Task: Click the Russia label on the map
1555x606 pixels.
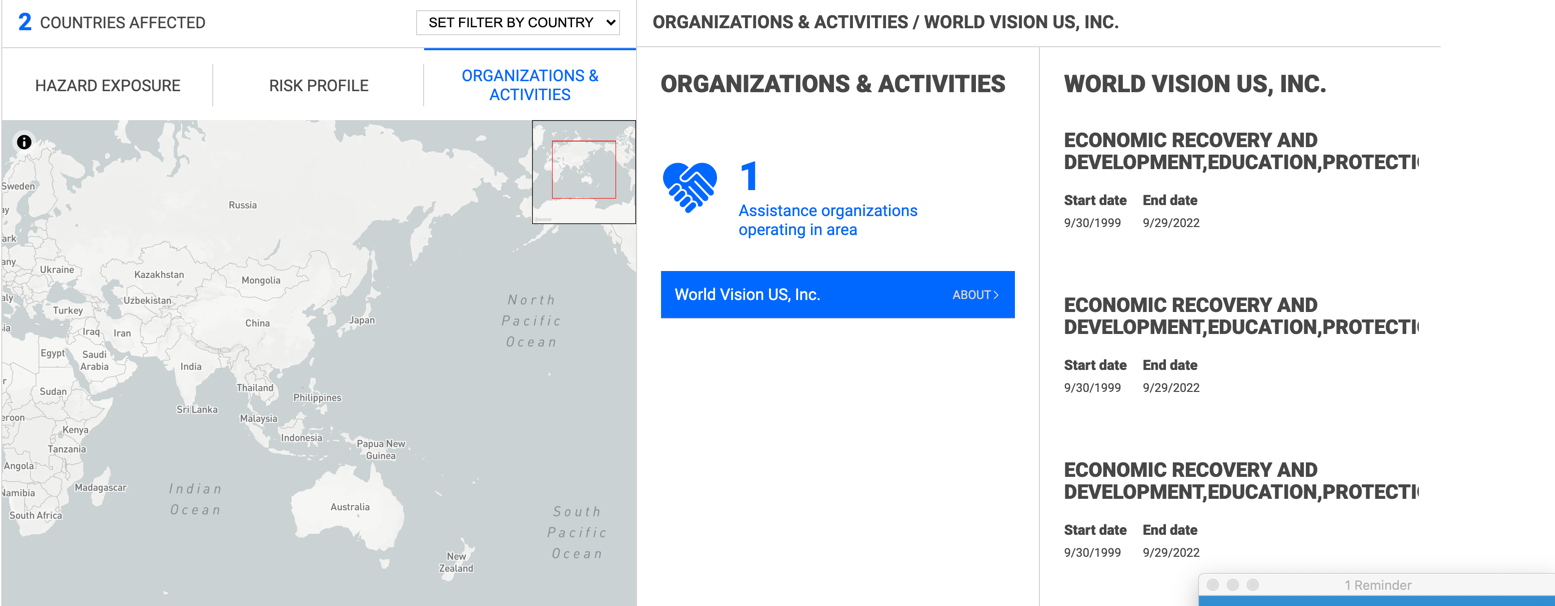Action: (243, 205)
